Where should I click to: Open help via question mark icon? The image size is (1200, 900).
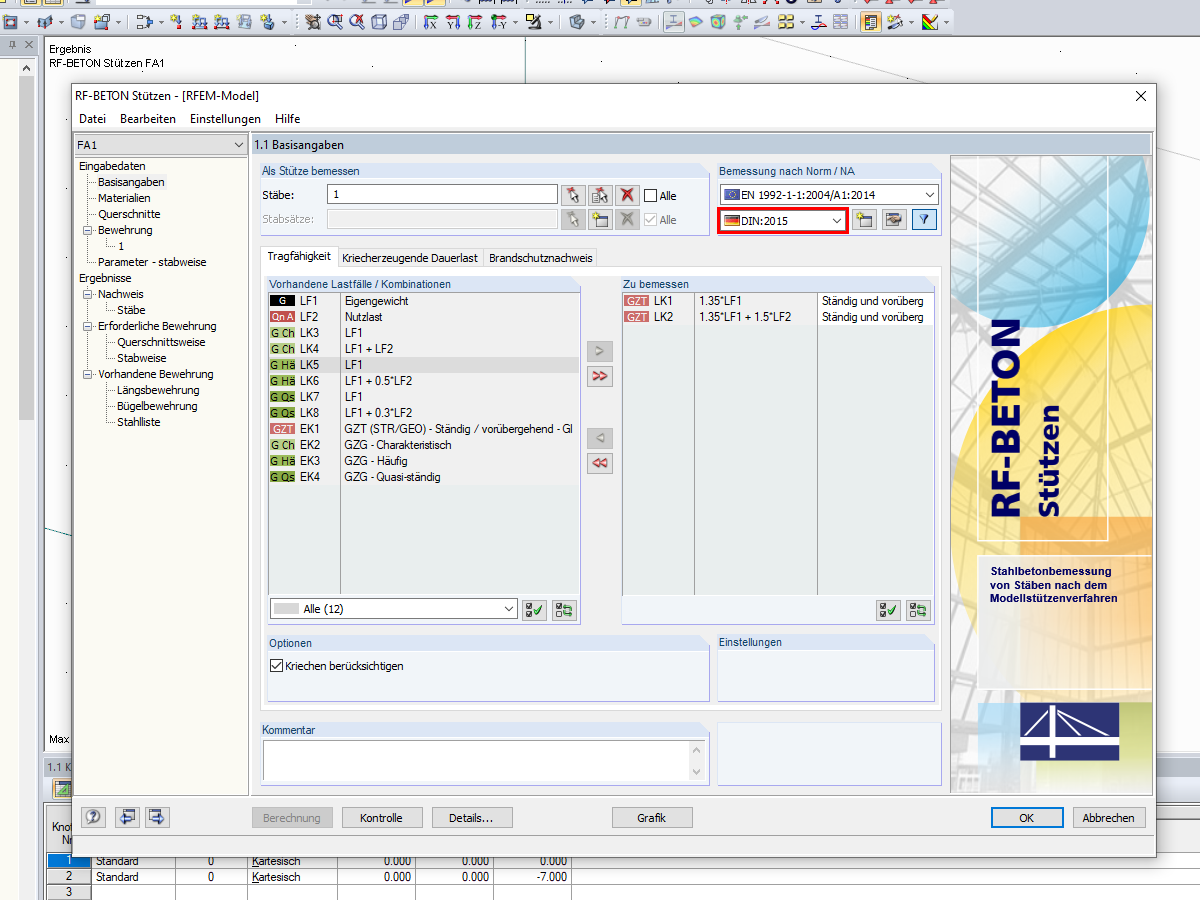click(x=94, y=817)
